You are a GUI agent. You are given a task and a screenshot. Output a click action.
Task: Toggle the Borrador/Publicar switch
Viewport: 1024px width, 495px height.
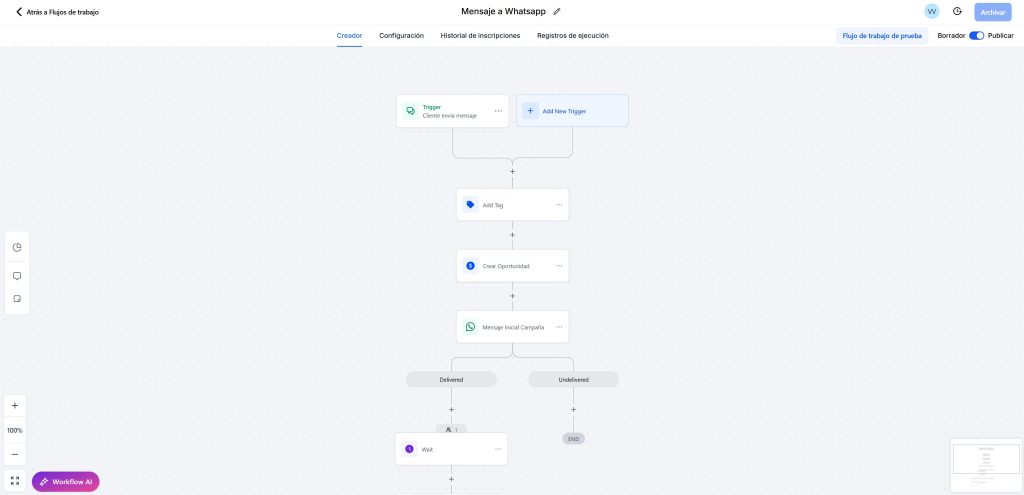point(976,36)
